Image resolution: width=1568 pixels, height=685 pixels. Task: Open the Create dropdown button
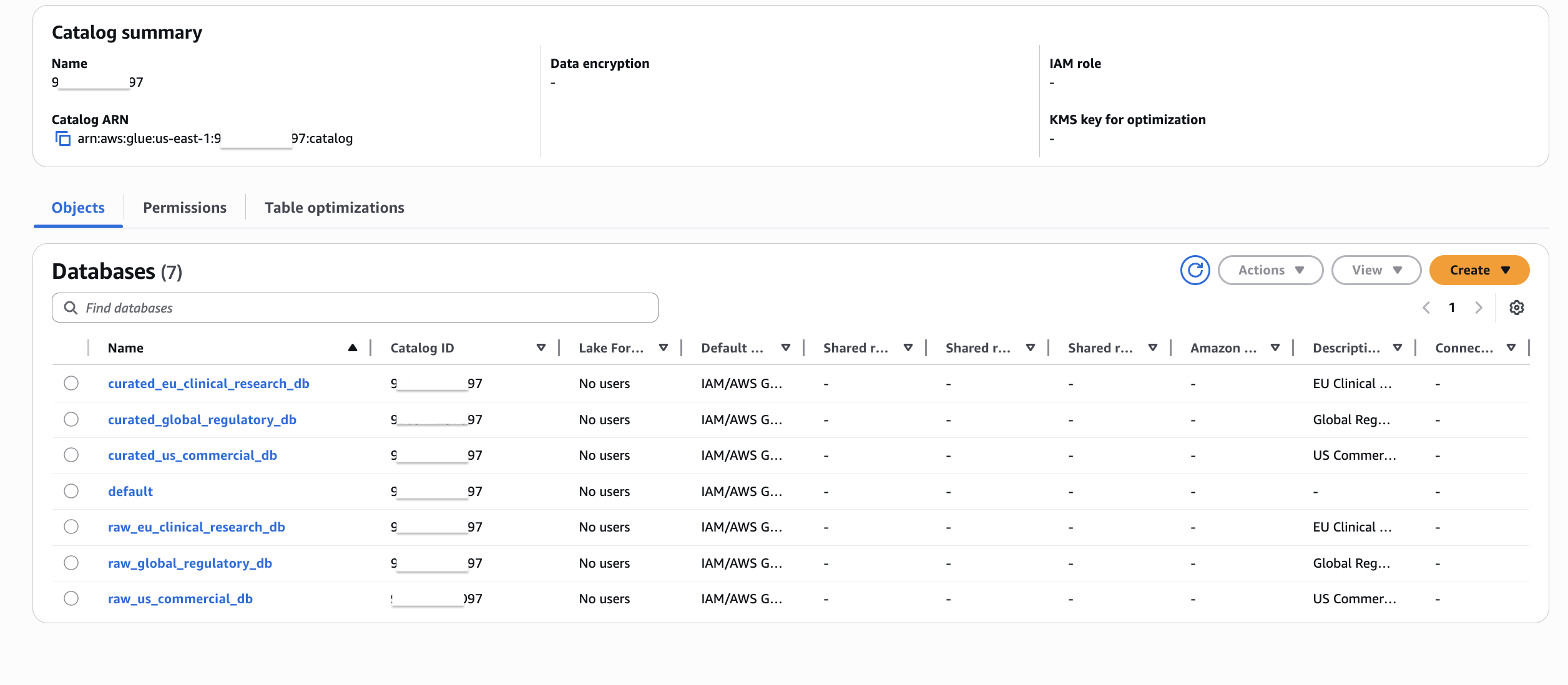(x=1479, y=270)
